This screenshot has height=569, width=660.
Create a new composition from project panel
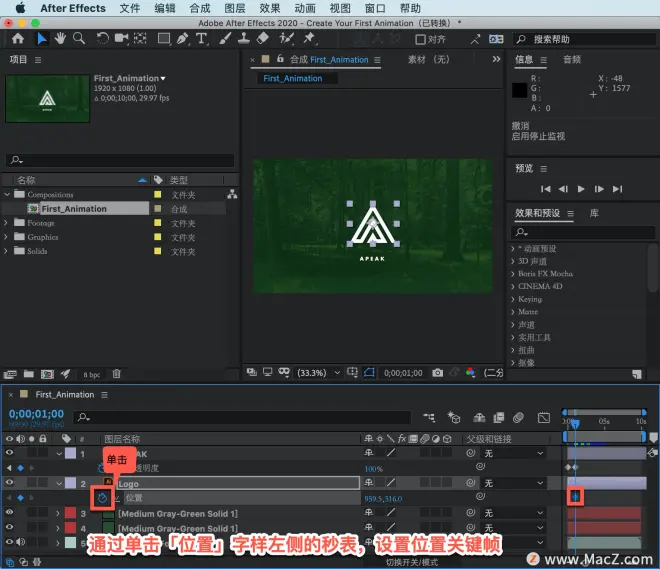[x=47, y=374]
